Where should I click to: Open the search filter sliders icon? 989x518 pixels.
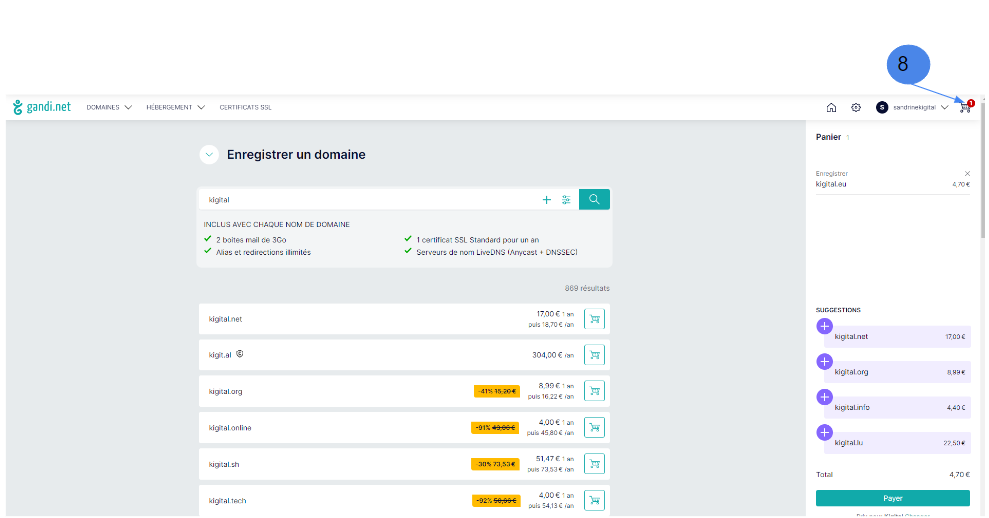[x=566, y=200]
